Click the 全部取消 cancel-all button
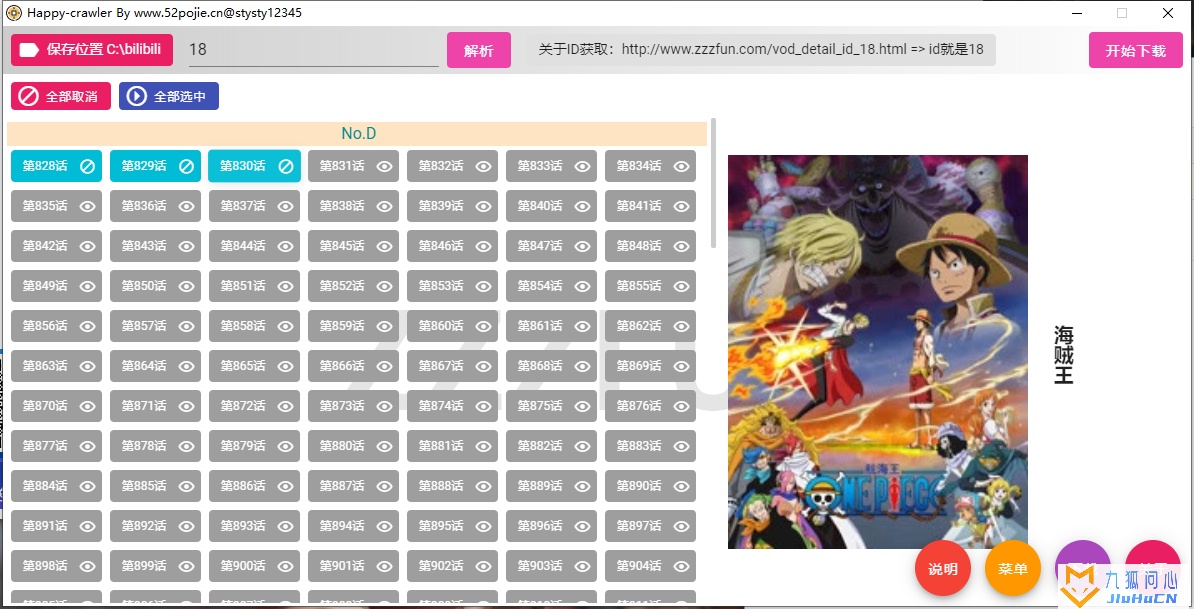 pyautogui.click(x=61, y=96)
